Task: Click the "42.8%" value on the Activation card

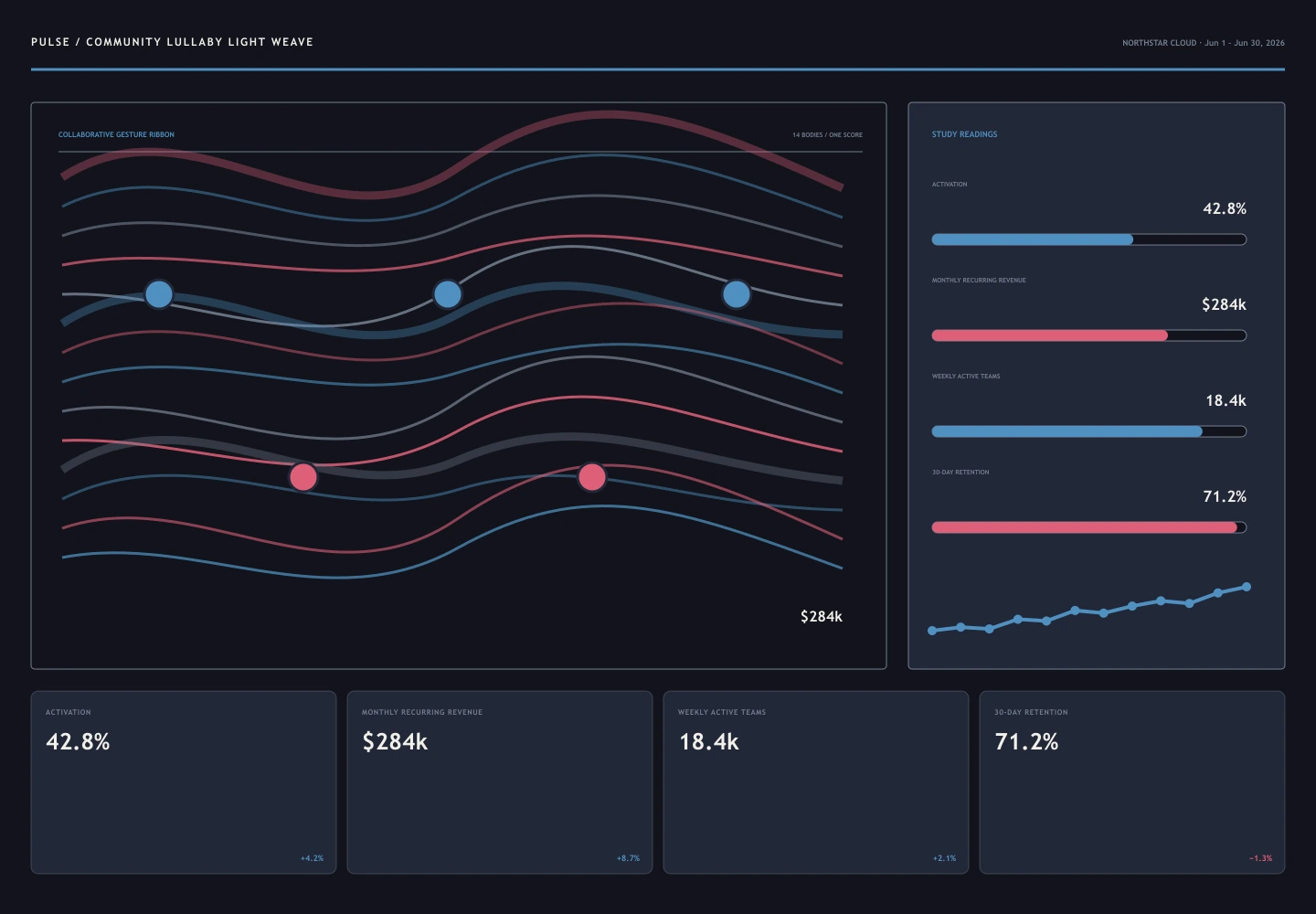Action: pyautogui.click(x=78, y=742)
